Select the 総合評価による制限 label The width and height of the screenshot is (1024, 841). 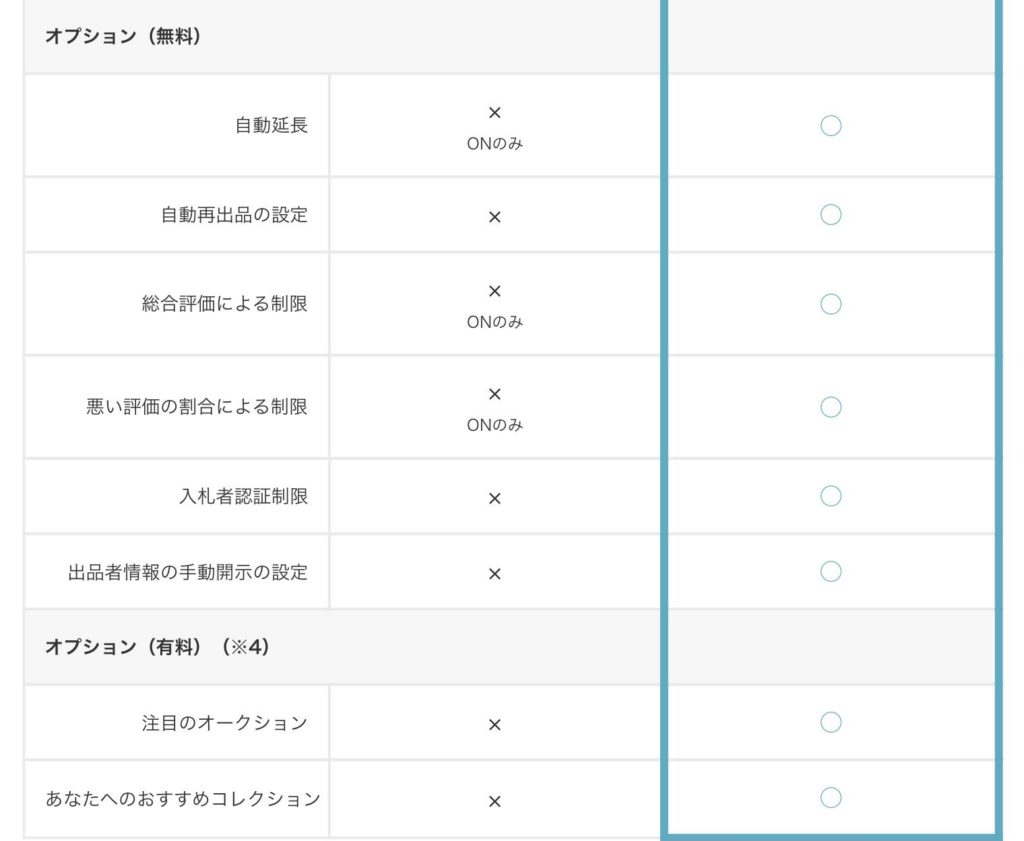point(225,304)
